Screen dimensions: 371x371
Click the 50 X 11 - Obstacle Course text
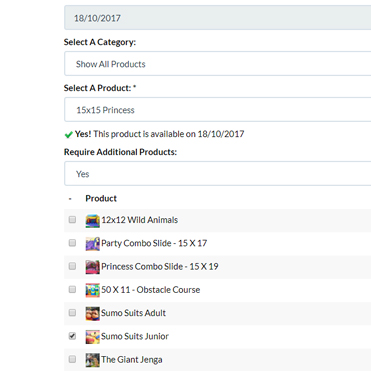[x=151, y=290]
